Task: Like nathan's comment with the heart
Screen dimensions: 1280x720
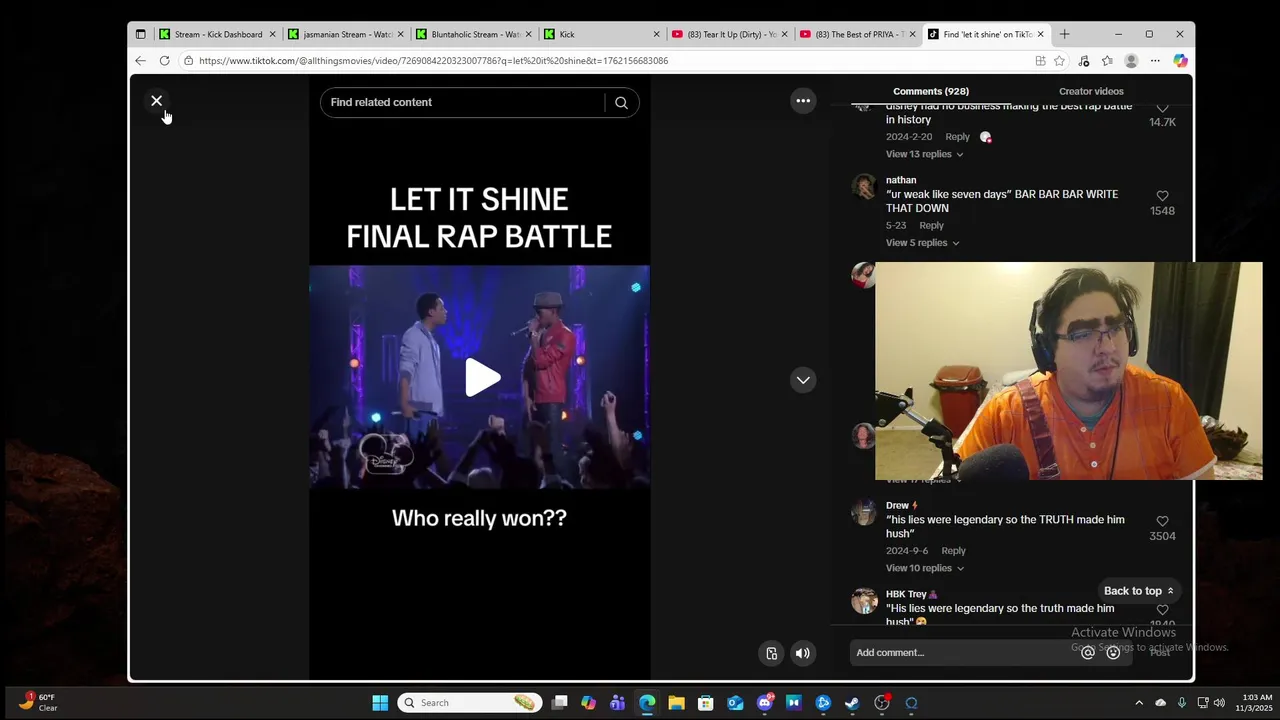Action: click(1162, 196)
